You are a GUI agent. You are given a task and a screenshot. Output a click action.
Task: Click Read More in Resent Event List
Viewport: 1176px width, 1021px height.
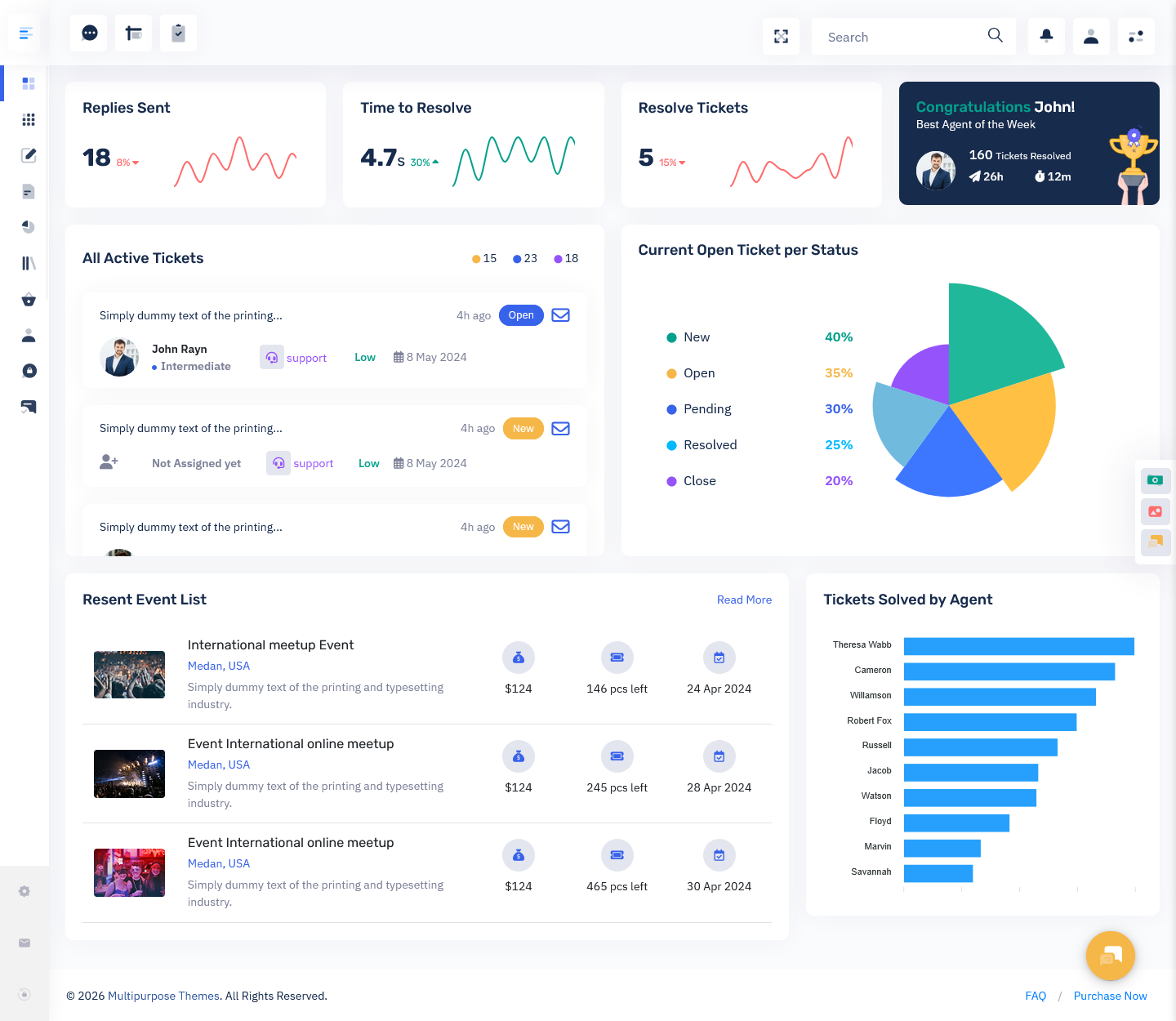click(x=744, y=600)
